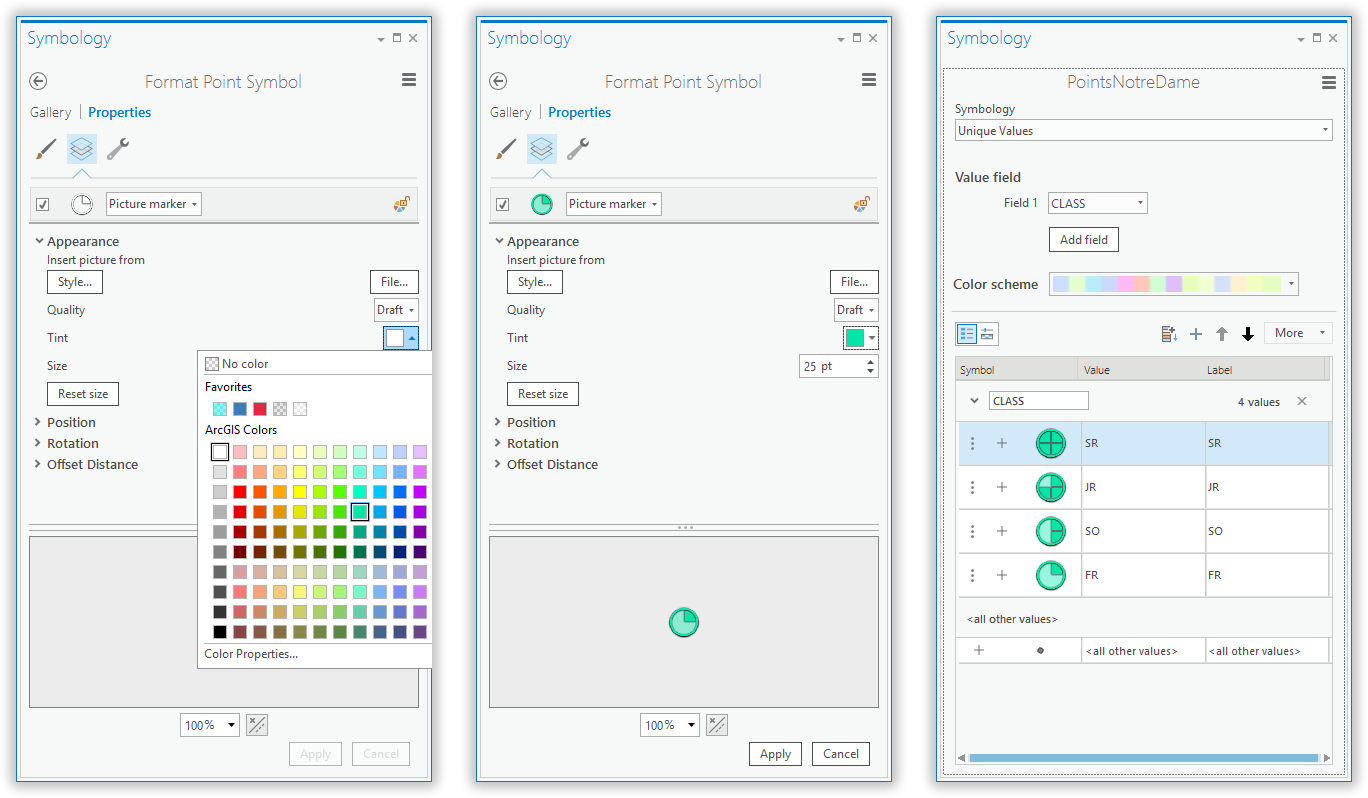Image resolution: width=1368 pixels, height=798 pixels.
Task: Pick the black swatch in ArcGIS Colors
Action: [220, 632]
